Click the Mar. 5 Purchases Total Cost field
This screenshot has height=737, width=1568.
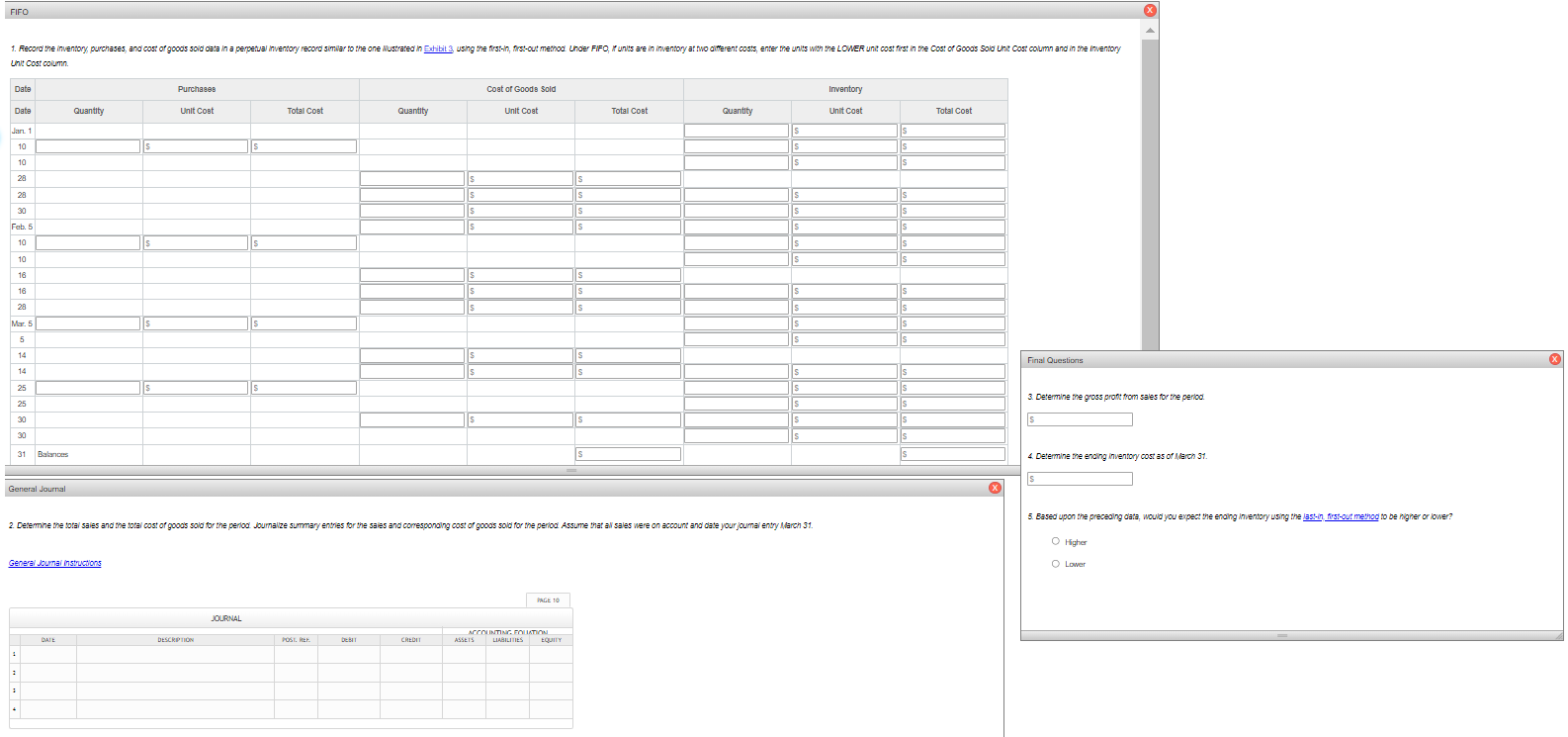305,323
